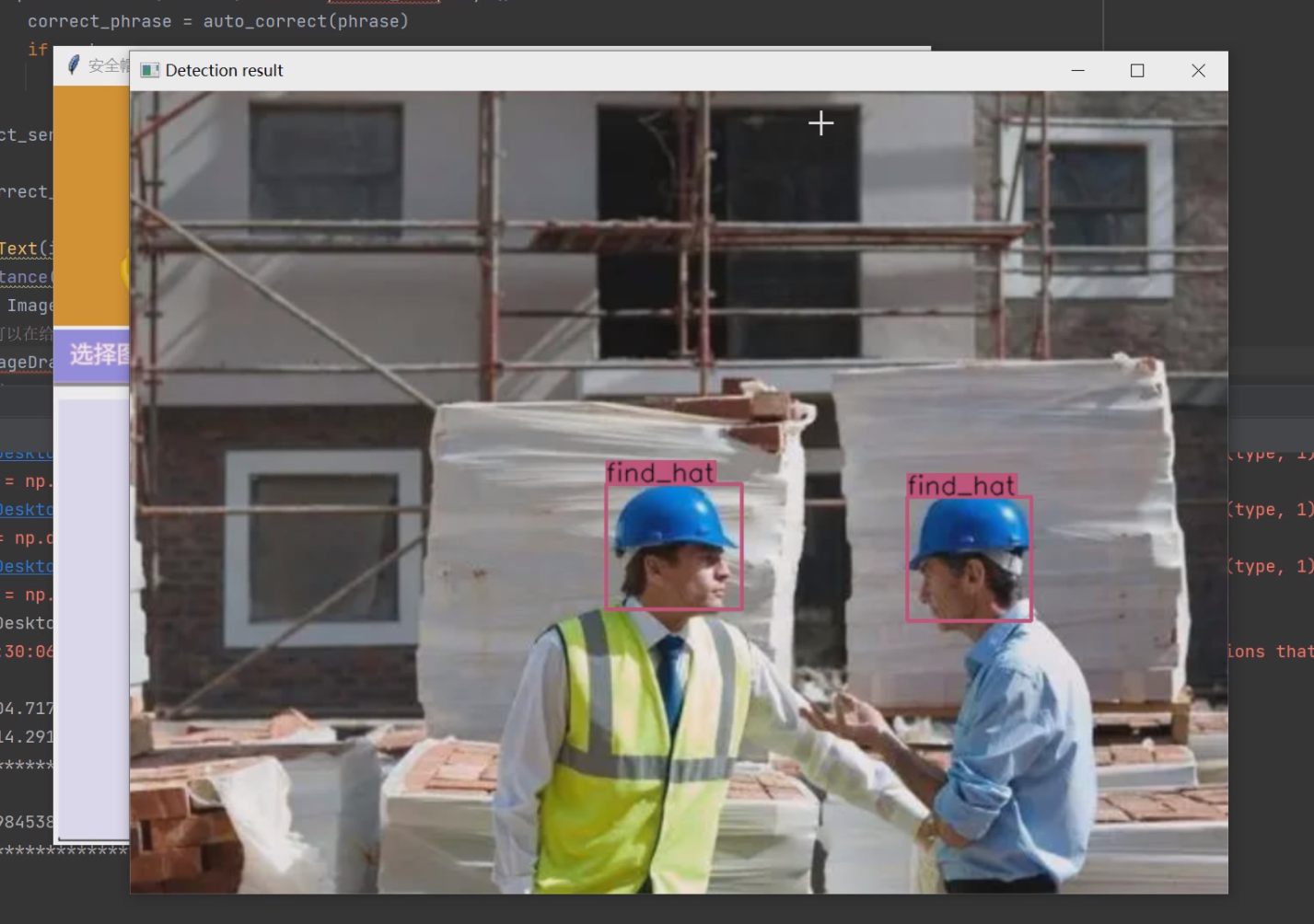This screenshot has height=924, width=1314.
Task: Click the feather icon of the Tk window
Action: (74, 65)
